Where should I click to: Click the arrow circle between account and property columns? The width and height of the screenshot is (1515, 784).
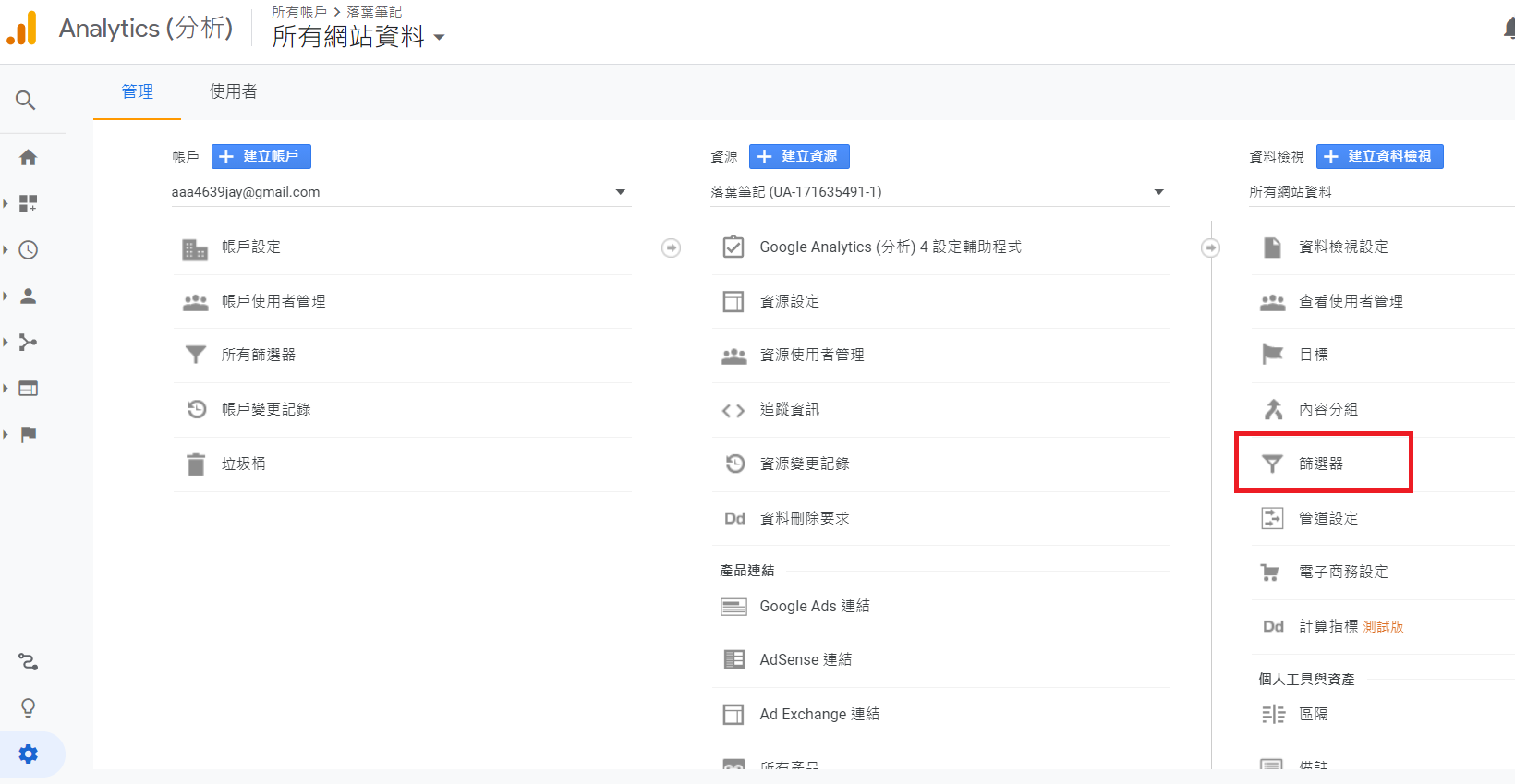pos(672,247)
